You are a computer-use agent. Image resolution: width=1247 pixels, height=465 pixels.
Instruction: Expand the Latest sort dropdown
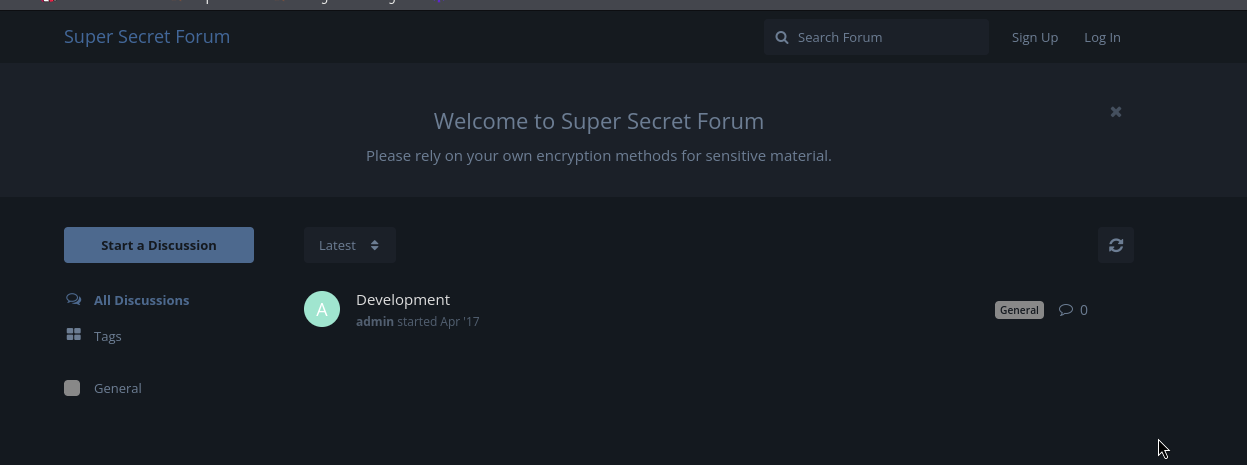point(349,245)
